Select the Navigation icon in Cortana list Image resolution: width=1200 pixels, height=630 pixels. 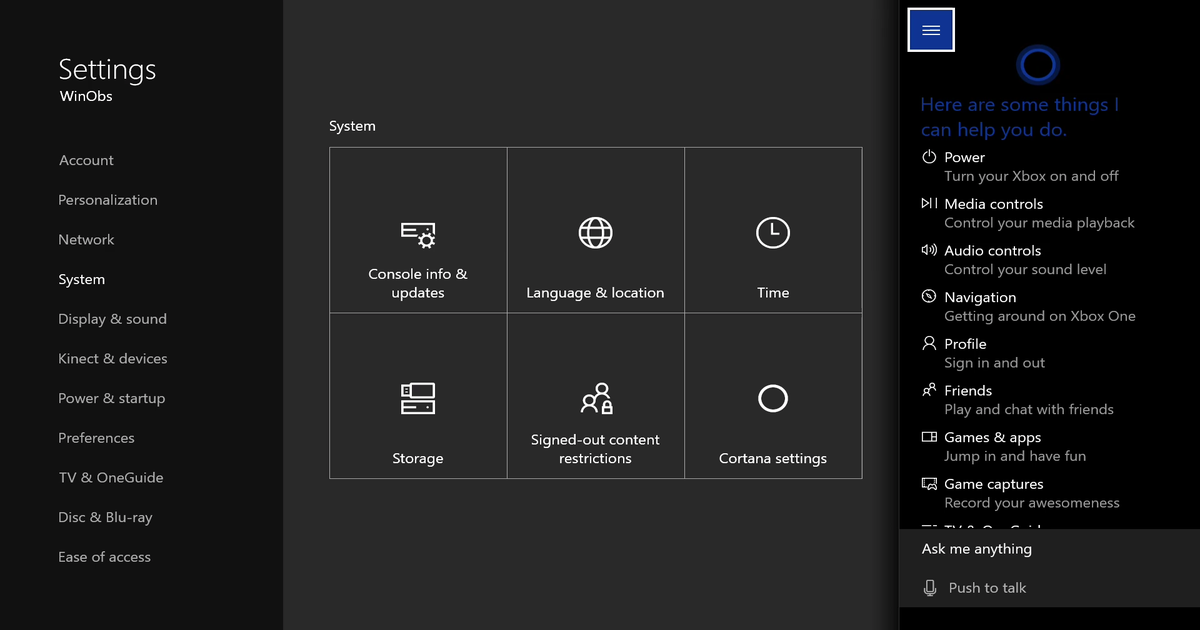click(x=928, y=297)
